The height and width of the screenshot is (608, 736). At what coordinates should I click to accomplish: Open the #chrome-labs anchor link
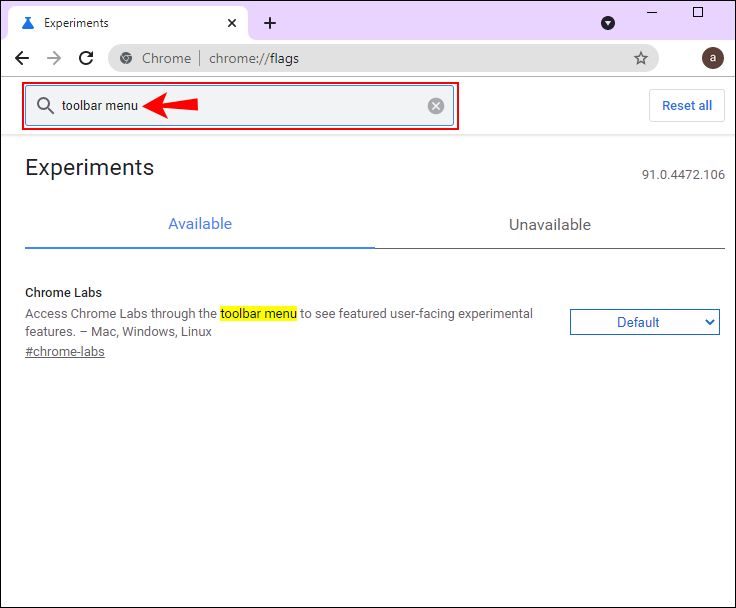tap(65, 352)
